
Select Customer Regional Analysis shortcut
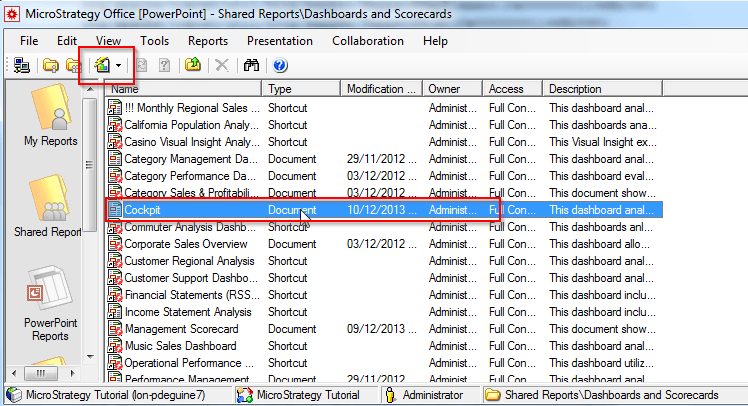coord(384,261)
